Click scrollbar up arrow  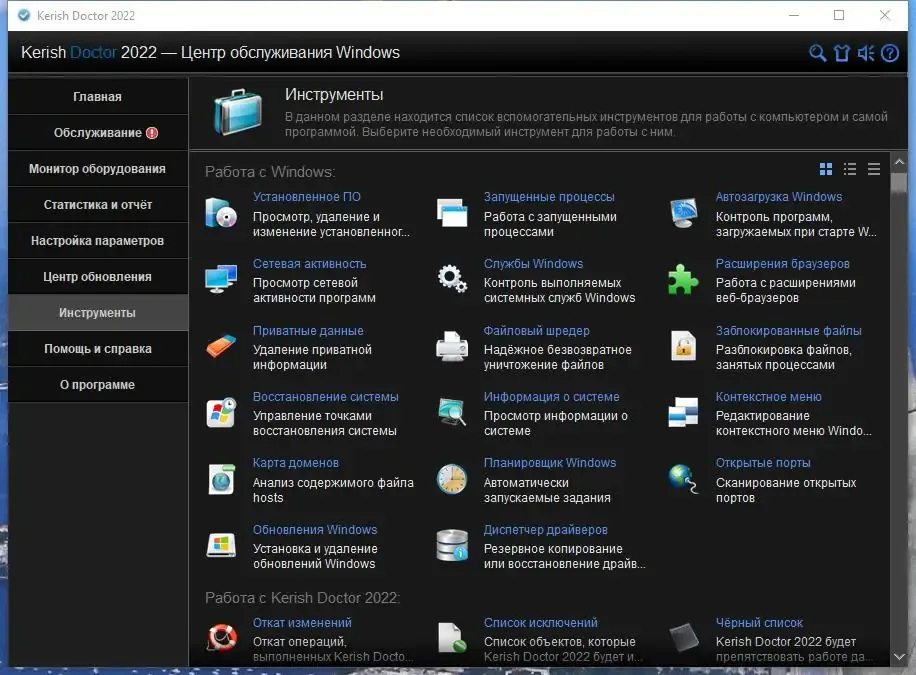[899, 162]
